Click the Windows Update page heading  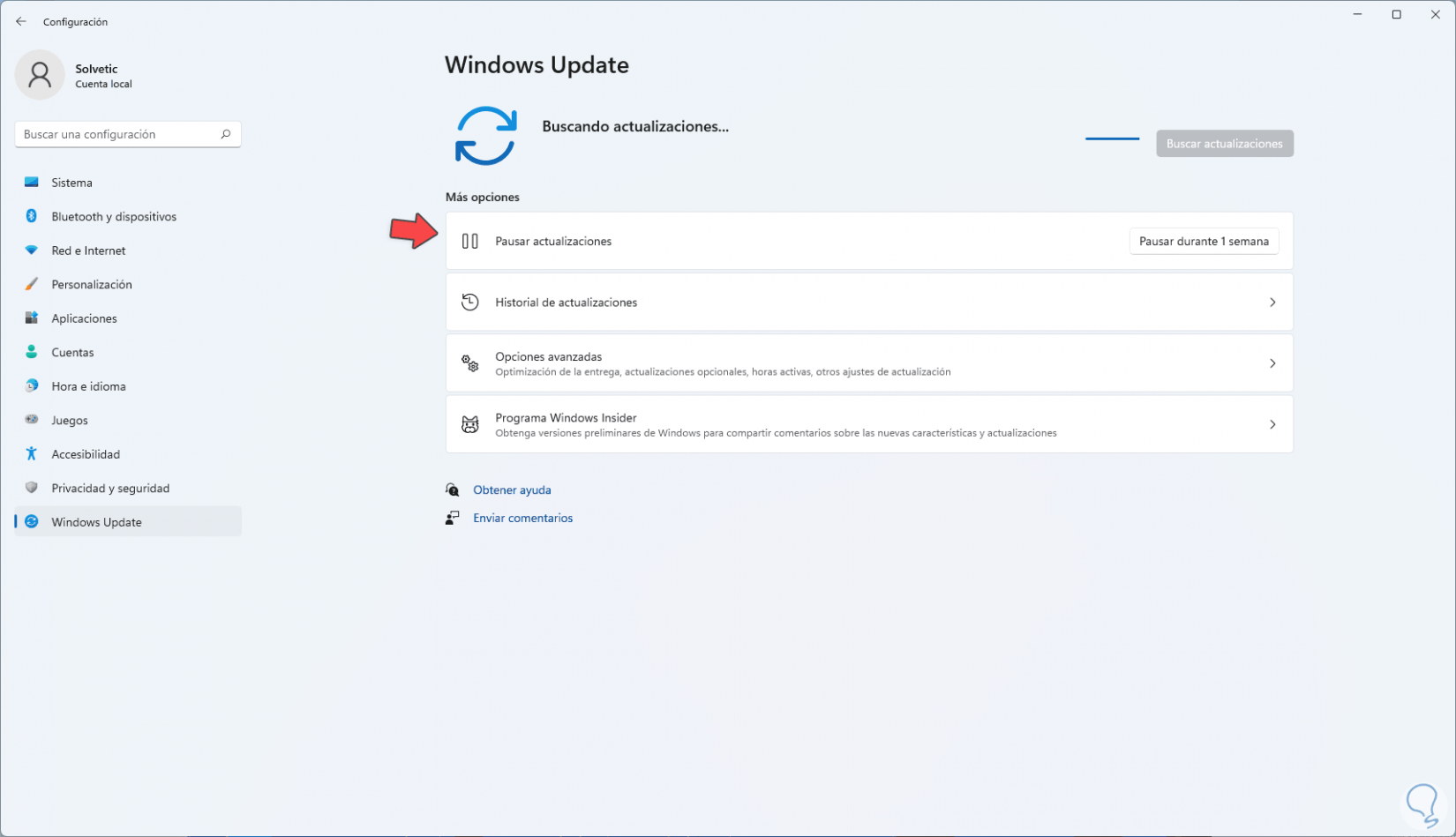point(537,65)
